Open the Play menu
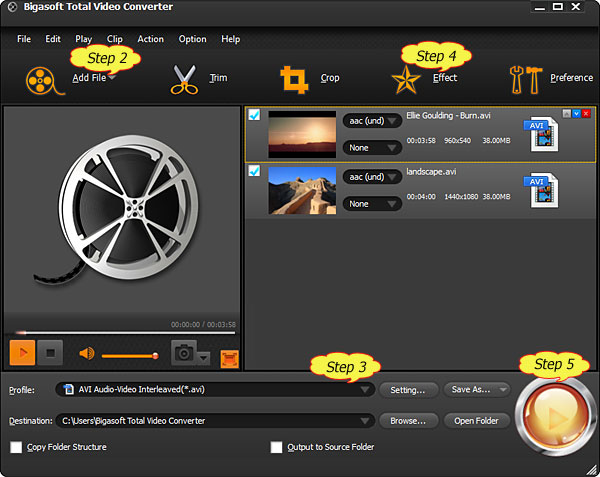600x477 pixels. 83,39
